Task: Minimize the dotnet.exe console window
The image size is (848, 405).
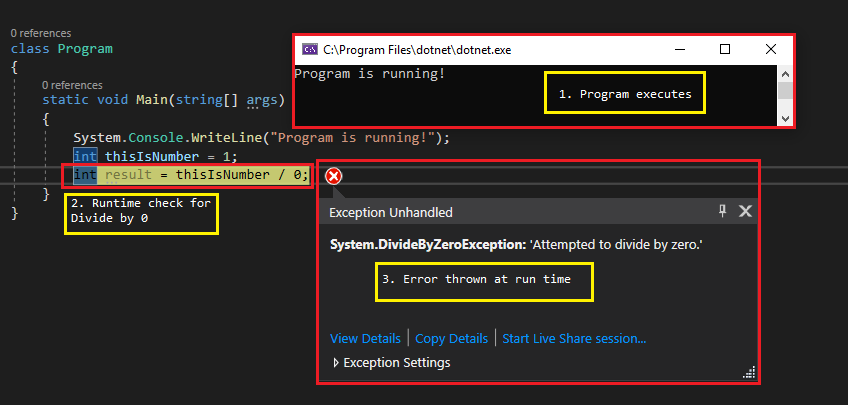Action: (680, 50)
